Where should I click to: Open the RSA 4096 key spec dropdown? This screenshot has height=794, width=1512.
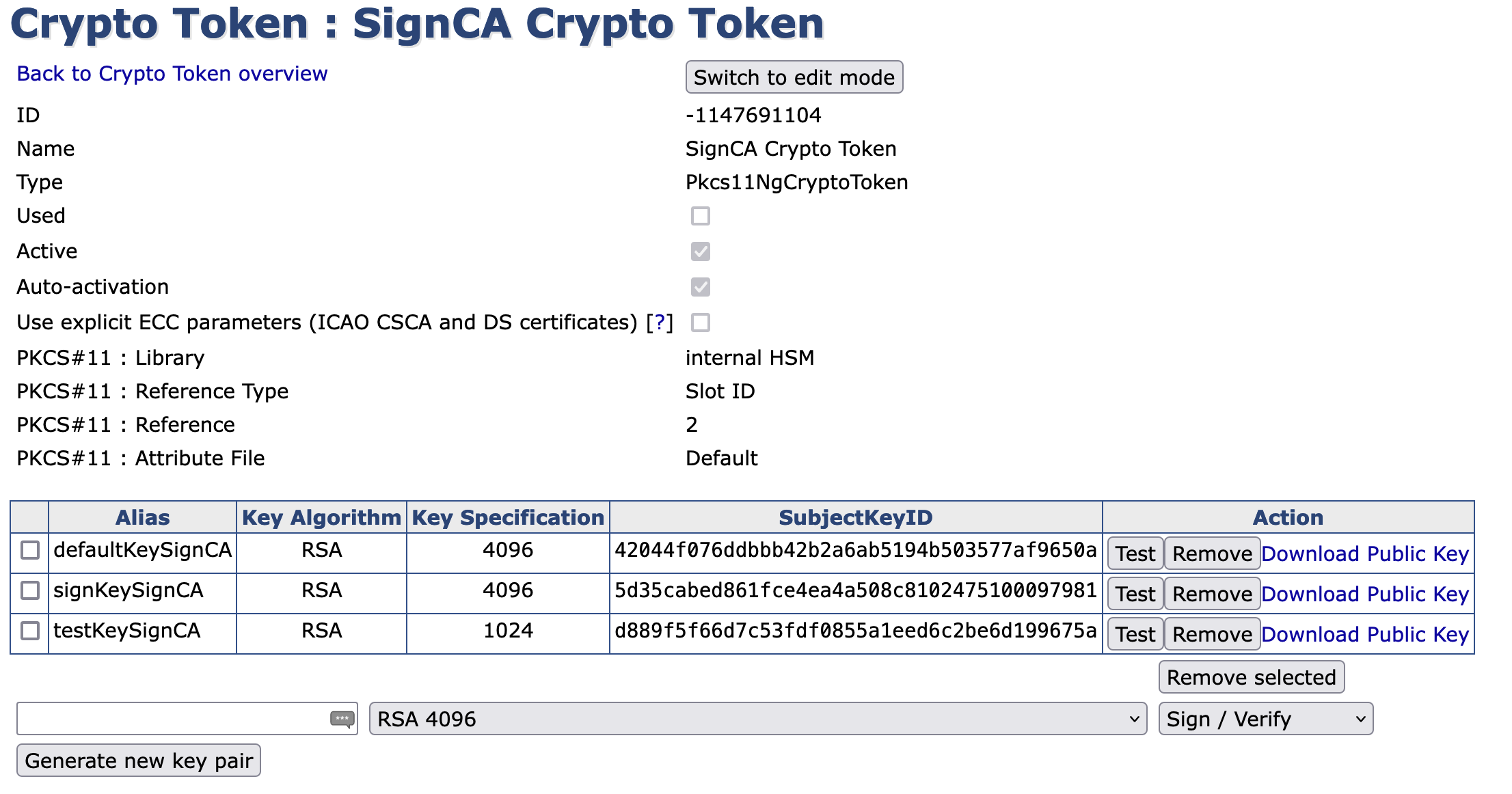(757, 719)
